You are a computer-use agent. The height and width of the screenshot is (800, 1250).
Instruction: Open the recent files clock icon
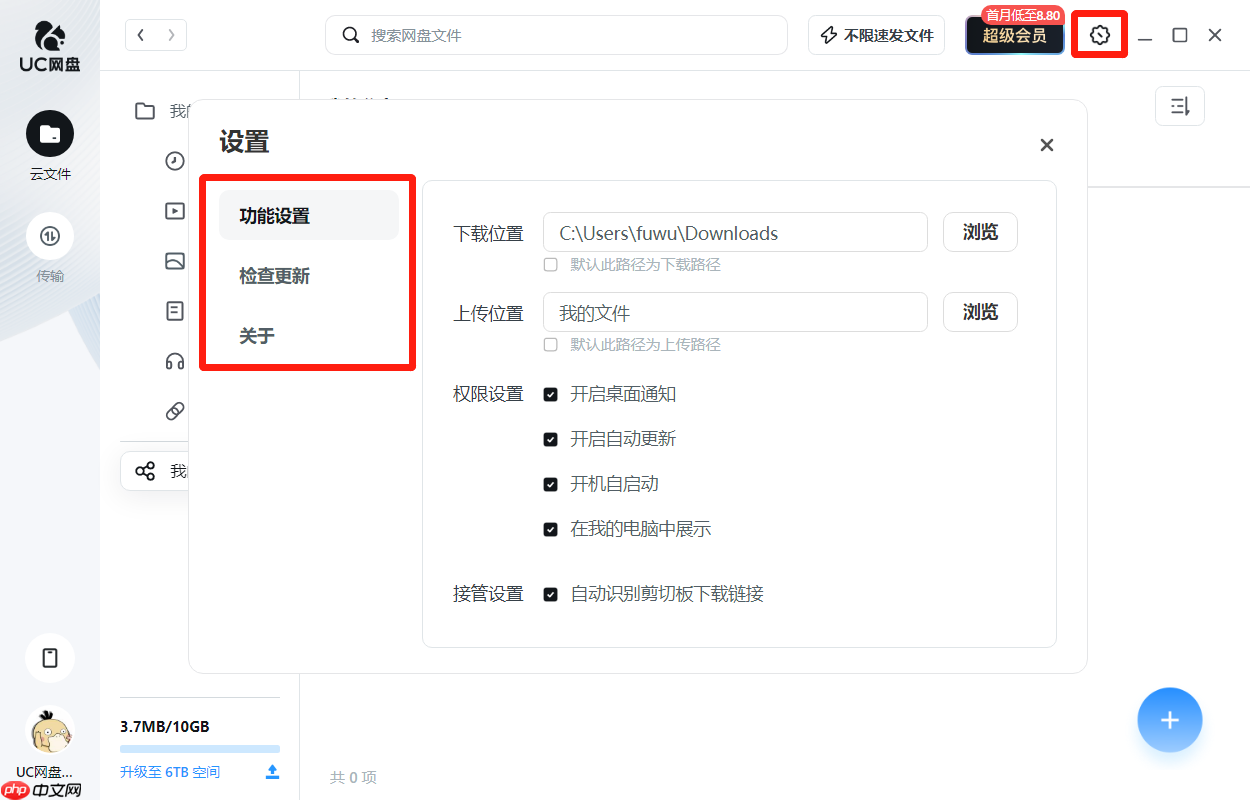tap(175, 161)
